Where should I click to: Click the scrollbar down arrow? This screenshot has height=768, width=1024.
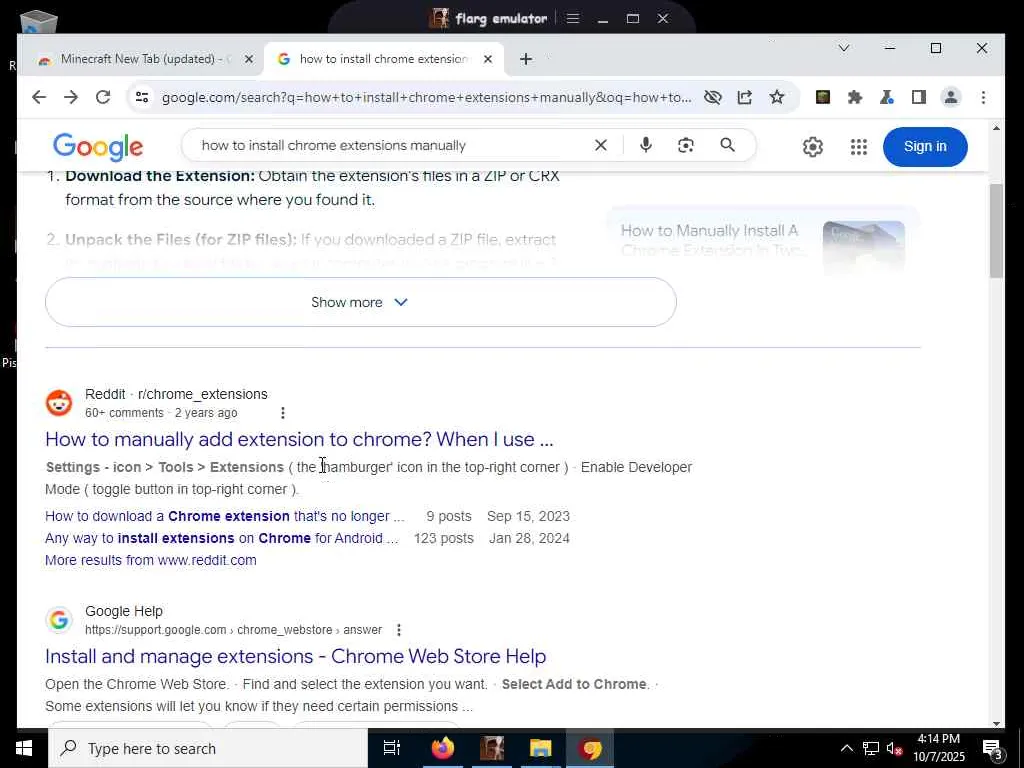996,723
